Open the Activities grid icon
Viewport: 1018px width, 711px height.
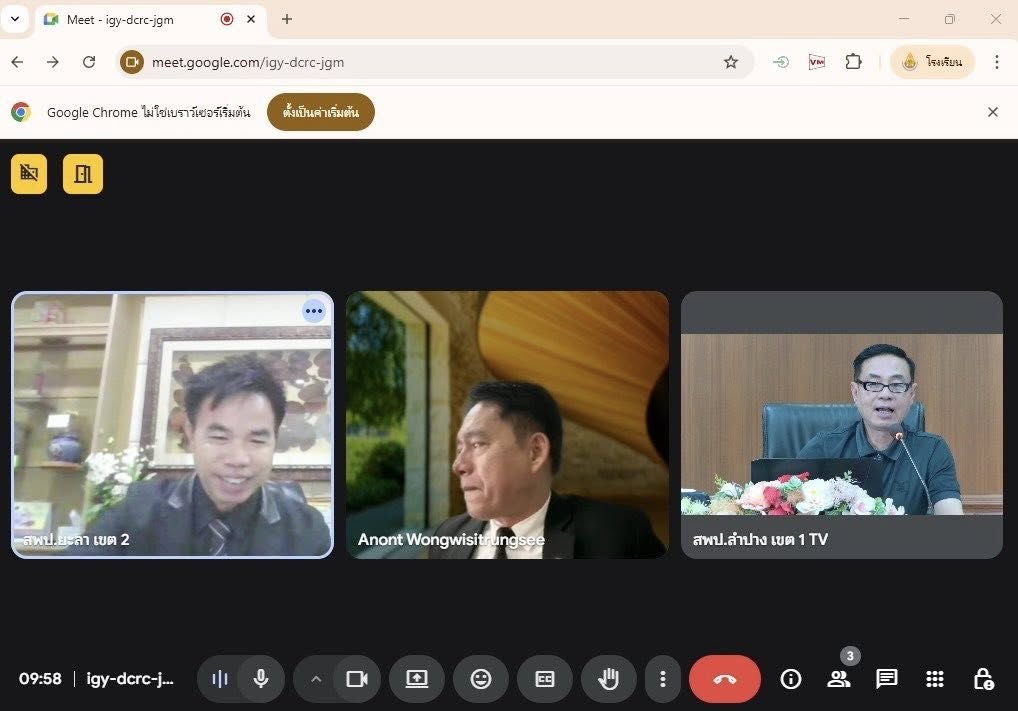pos(935,679)
